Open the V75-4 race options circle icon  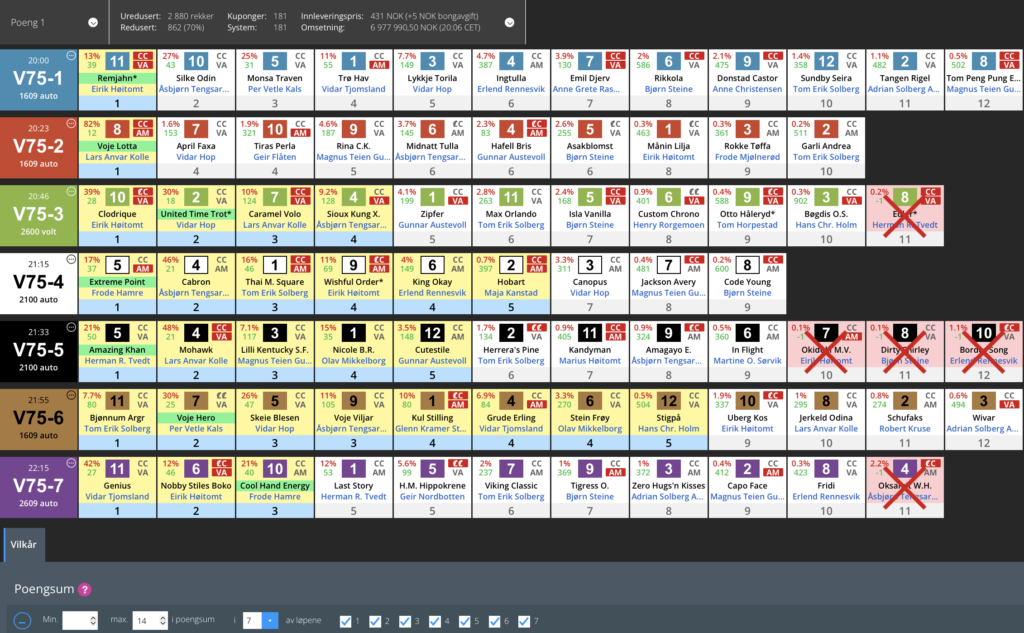(70, 258)
